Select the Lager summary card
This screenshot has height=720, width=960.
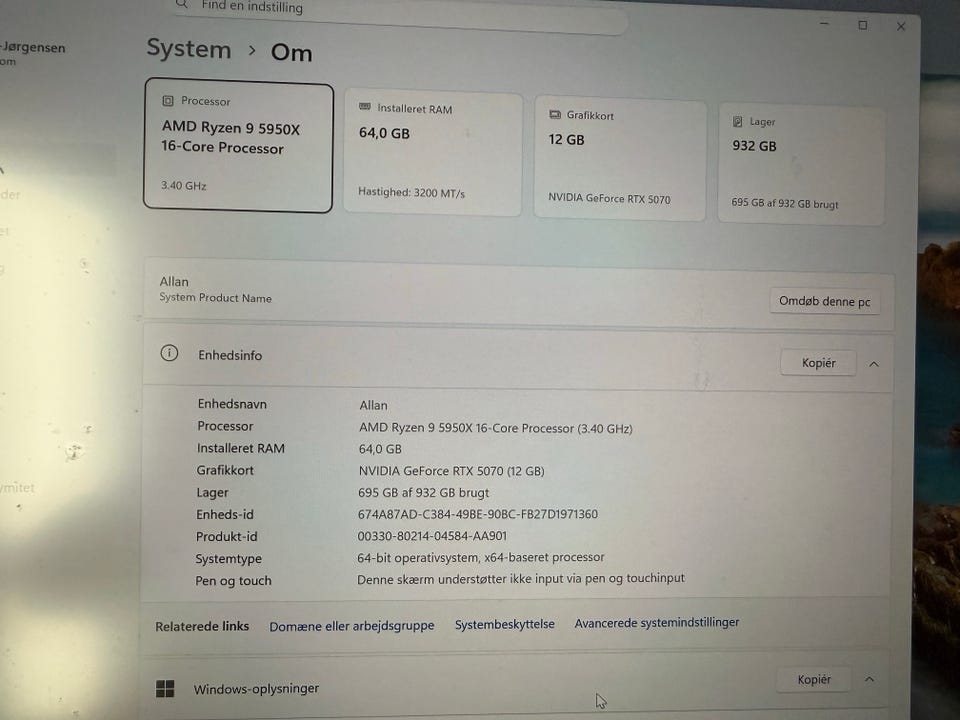tap(801, 164)
